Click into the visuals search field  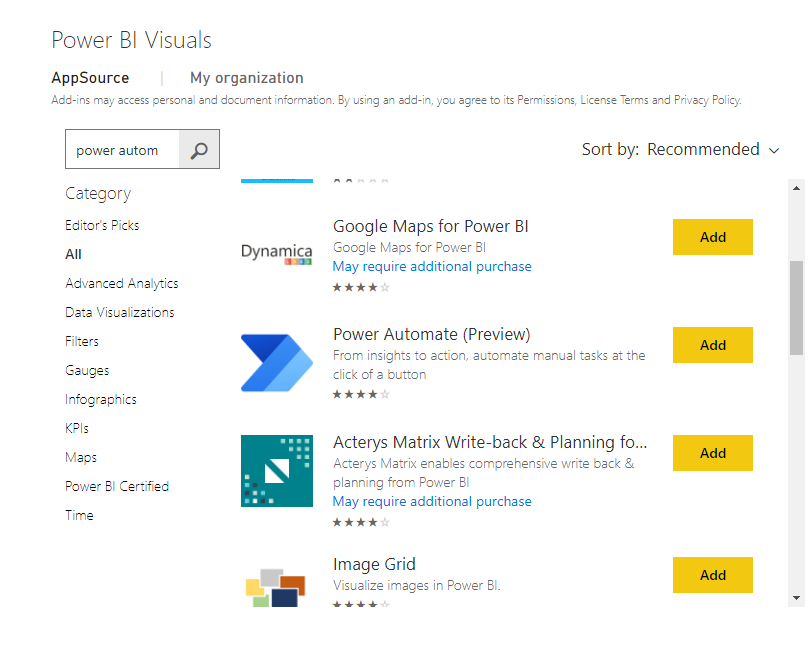[122, 150]
